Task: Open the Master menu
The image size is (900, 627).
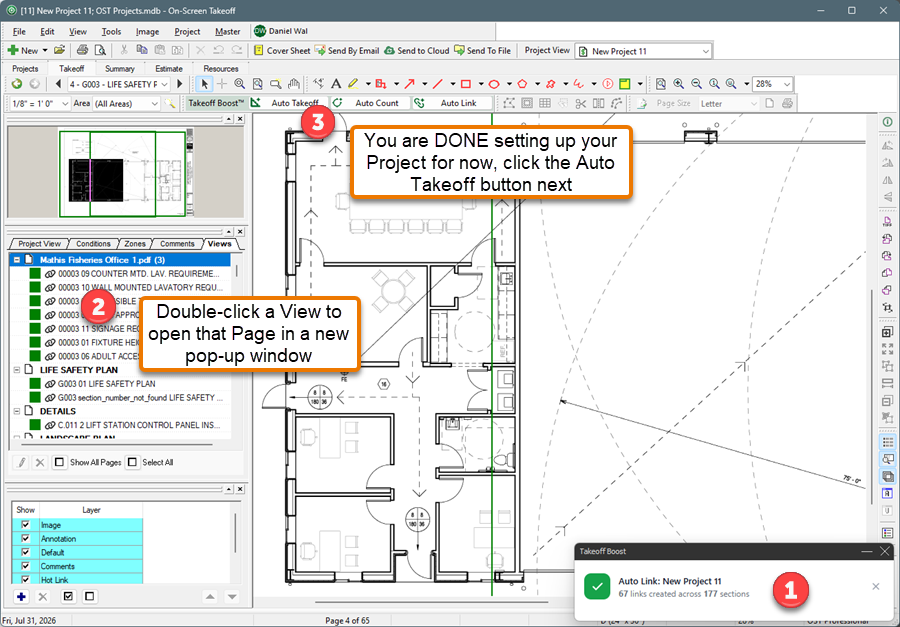Action: (228, 32)
